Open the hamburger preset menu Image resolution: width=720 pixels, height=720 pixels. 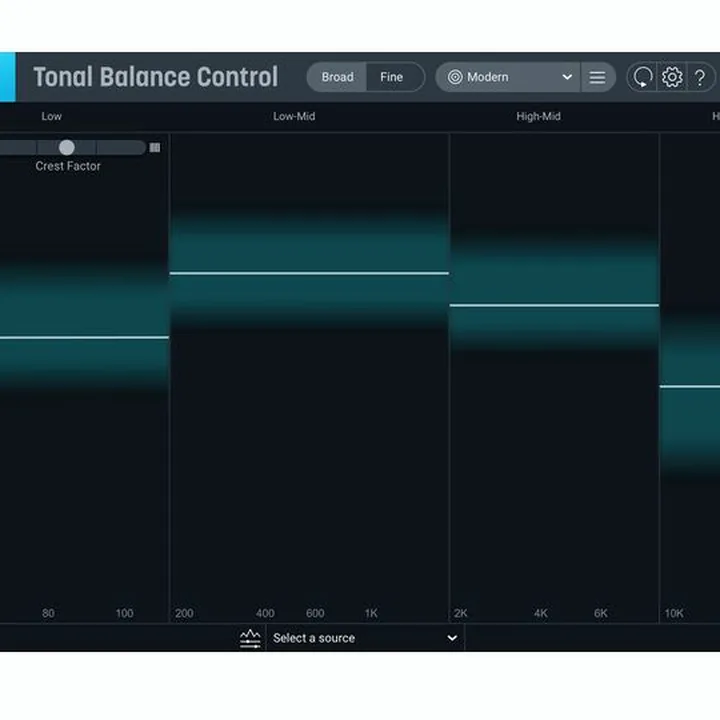597,77
